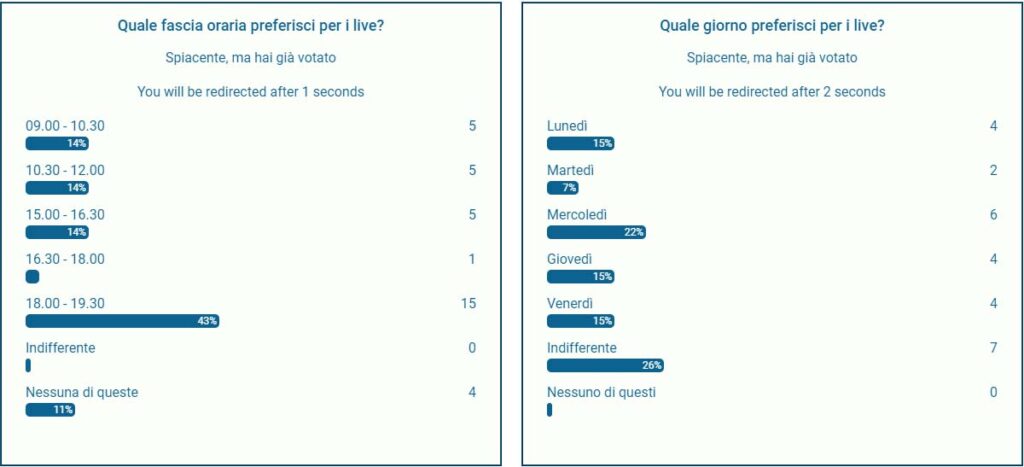Click the Mercoledì 22% bar

(x=596, y=233)
